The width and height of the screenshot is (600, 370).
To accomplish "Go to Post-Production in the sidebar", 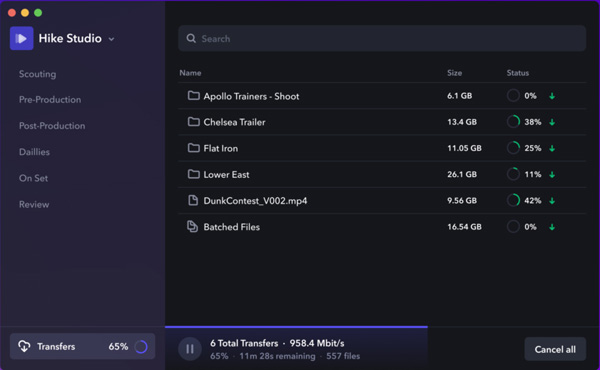I will (52, 126).
